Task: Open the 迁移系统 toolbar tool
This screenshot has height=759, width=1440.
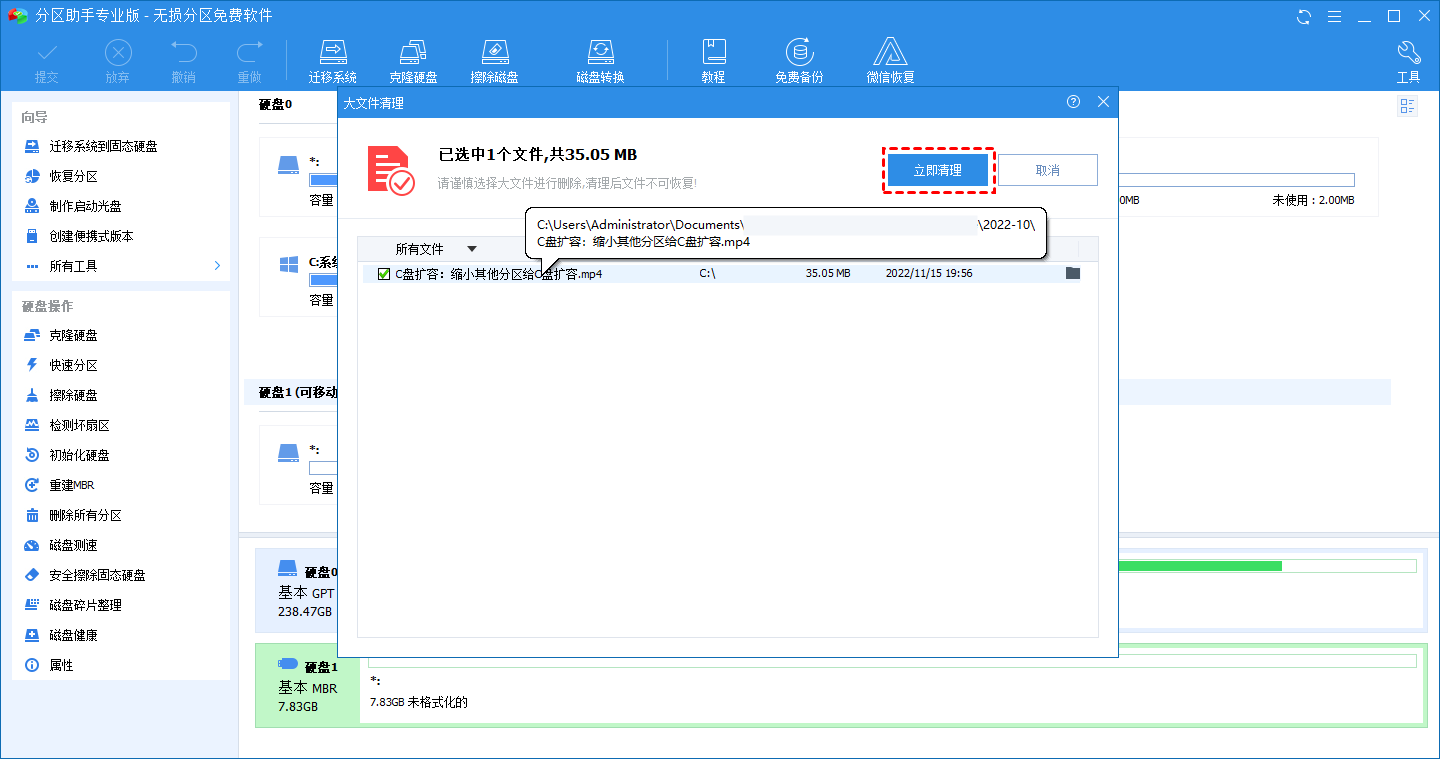Action: pos(333,61)
